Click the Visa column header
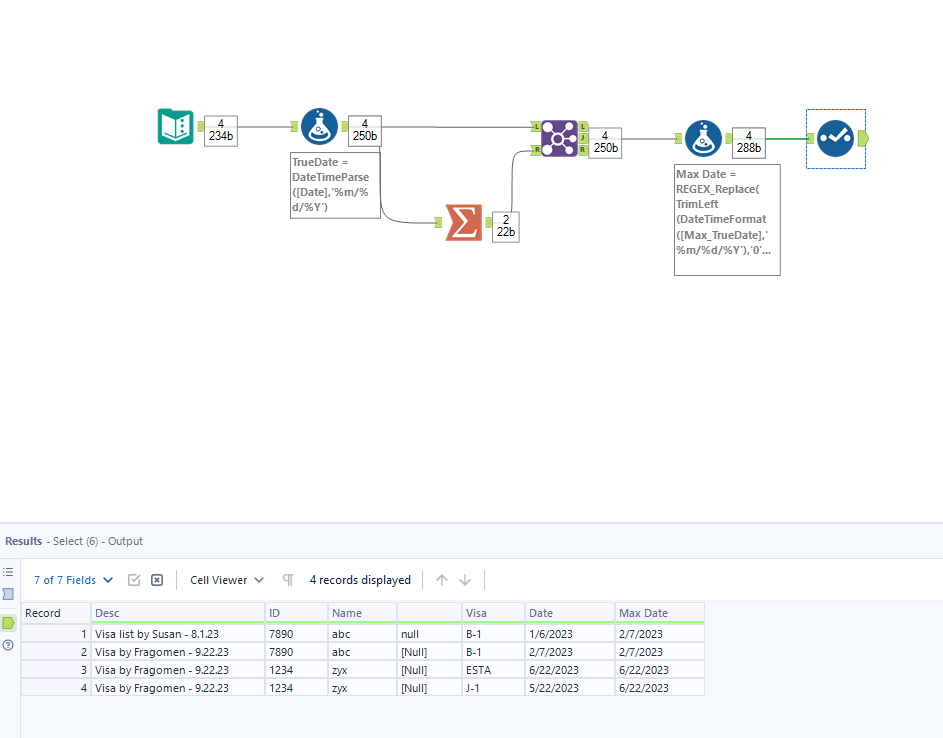The image size is (943, 738). [493, 613]
